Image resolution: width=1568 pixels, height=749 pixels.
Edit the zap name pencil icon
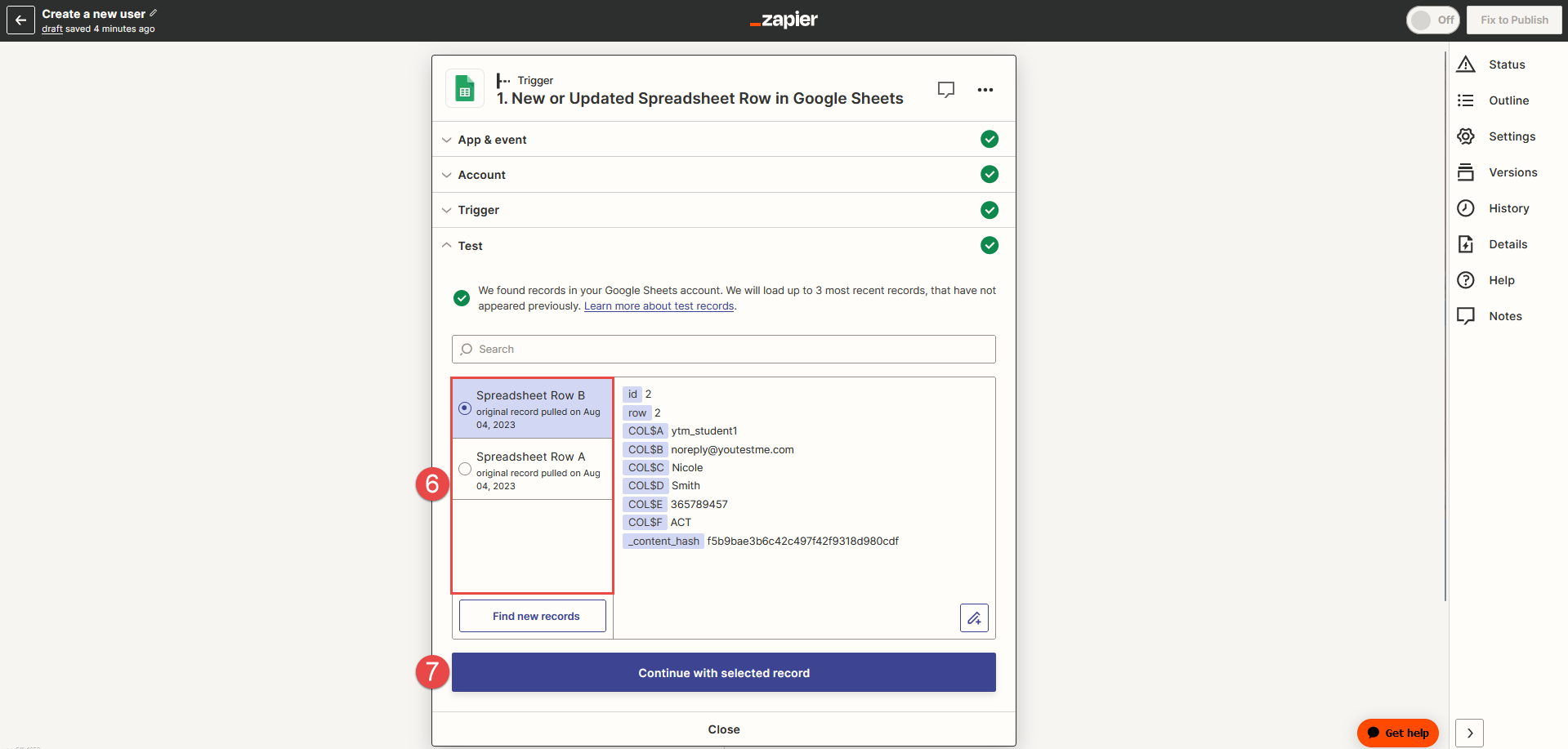tap(154, 13)
